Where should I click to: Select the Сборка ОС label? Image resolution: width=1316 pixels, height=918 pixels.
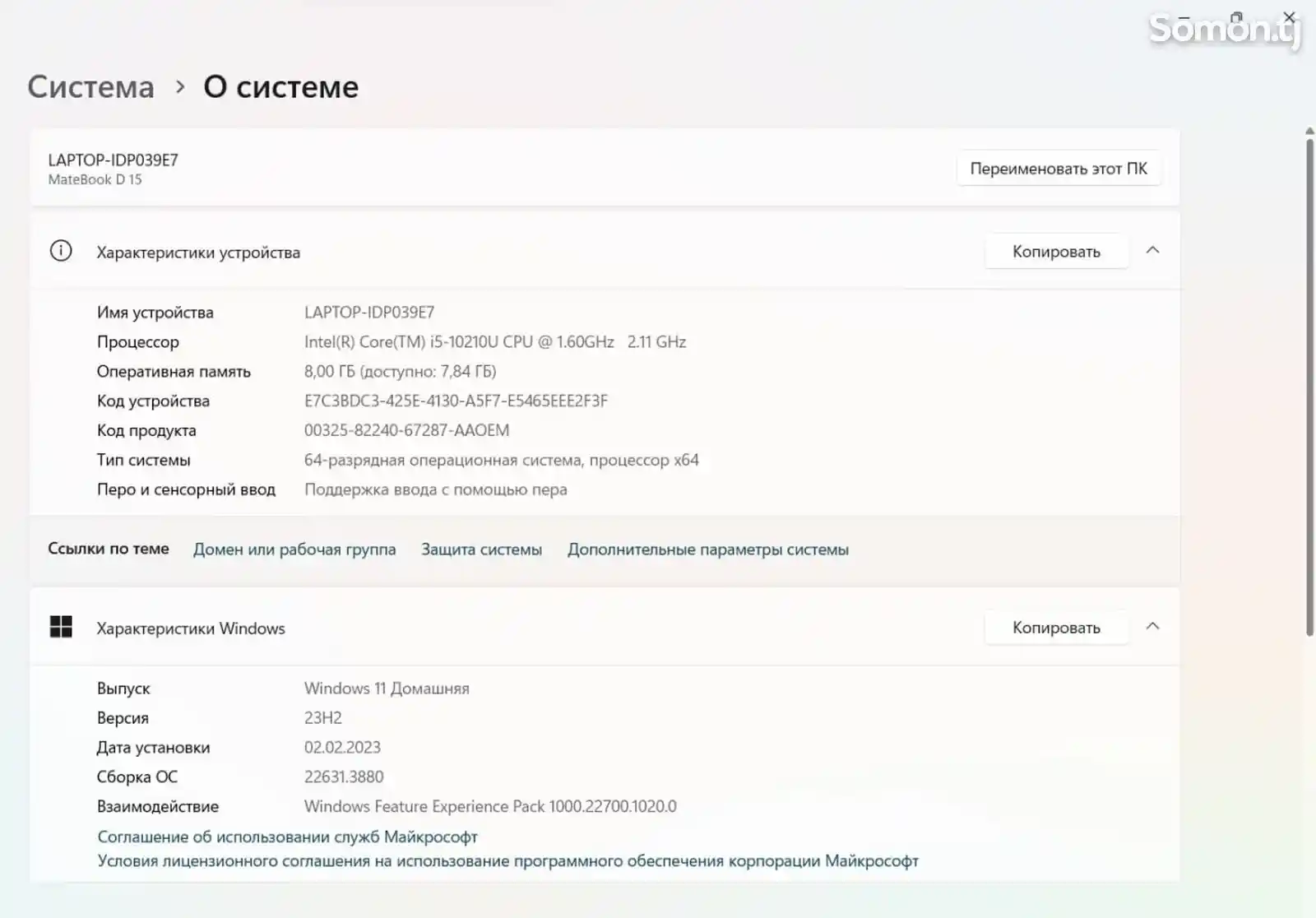[137, 777]
